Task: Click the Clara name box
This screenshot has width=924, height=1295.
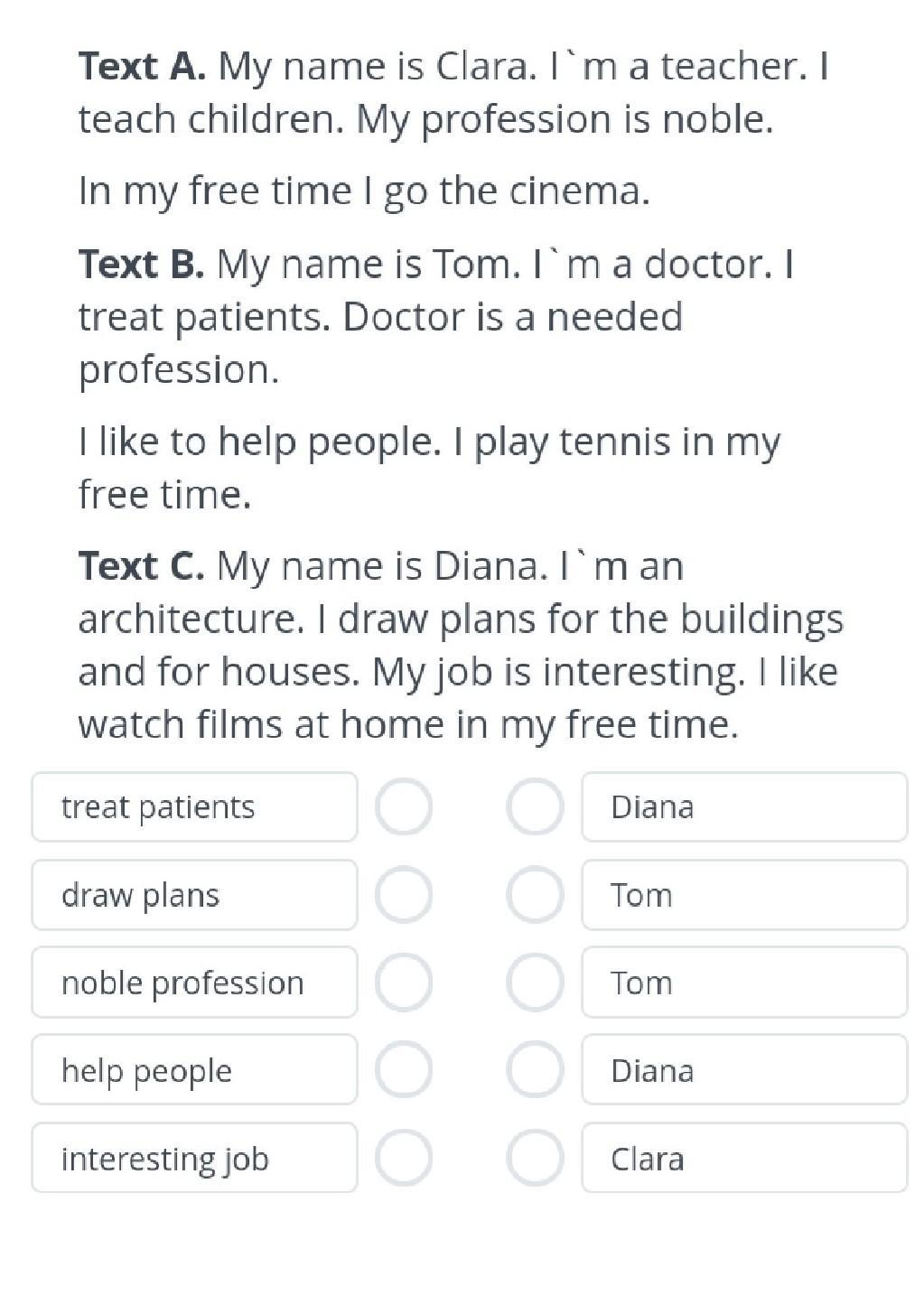Action: coord(744,1158)
